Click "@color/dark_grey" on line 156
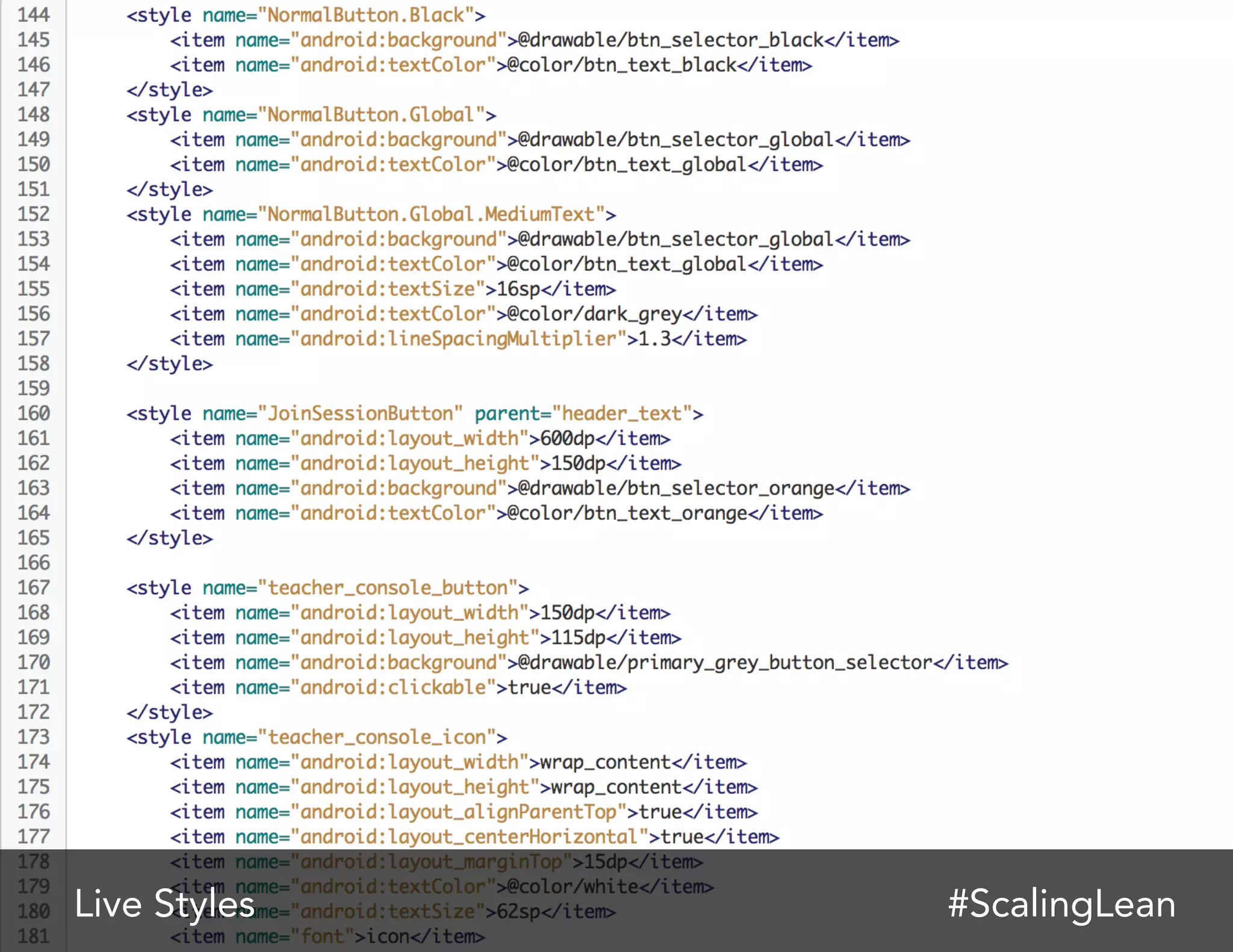Image resolution: width=1233 pixels, height=952 pixels. [x=595, y=314]
